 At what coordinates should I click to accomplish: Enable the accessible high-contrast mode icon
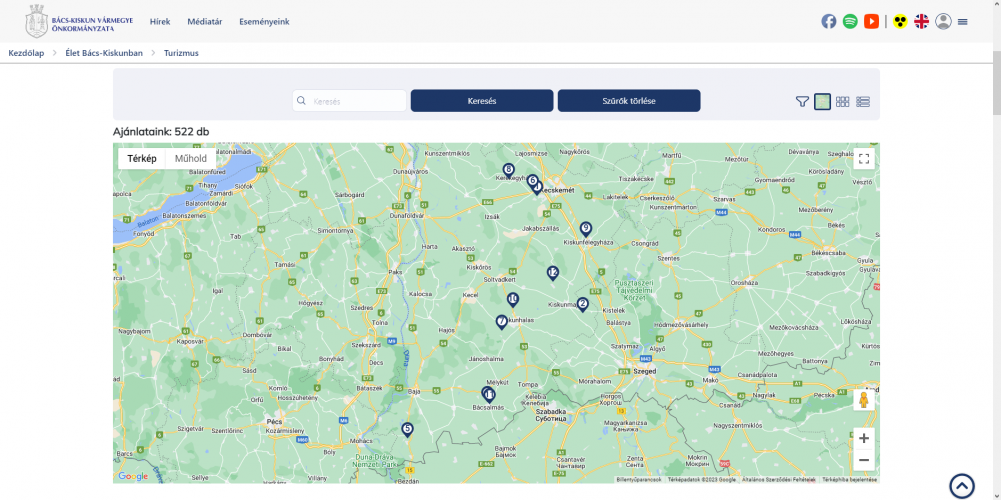tap(900, 22)
